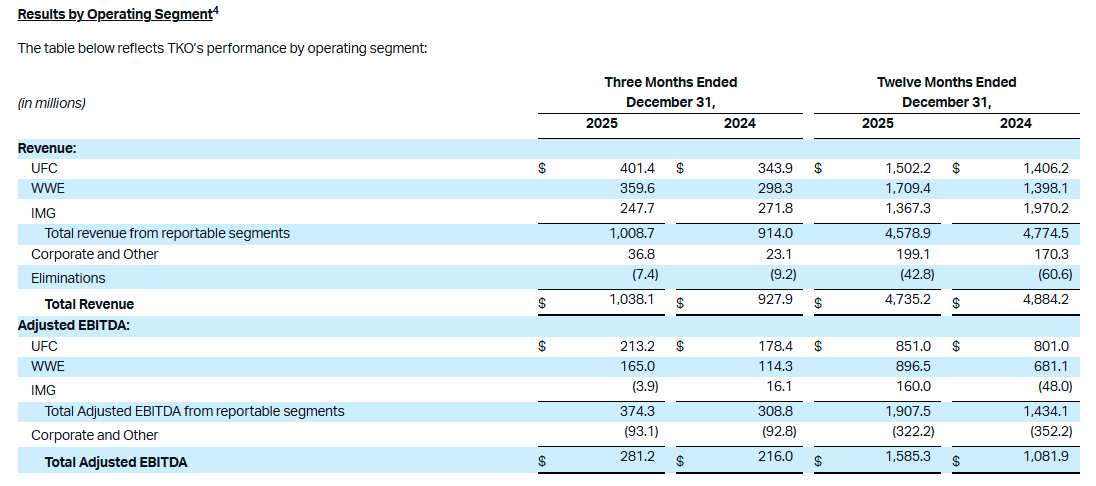This screenshot has width=1096, height=486.
Task: Click Total Adjusted EBITDA value 1,081.9
Action: coord(1047,457)
